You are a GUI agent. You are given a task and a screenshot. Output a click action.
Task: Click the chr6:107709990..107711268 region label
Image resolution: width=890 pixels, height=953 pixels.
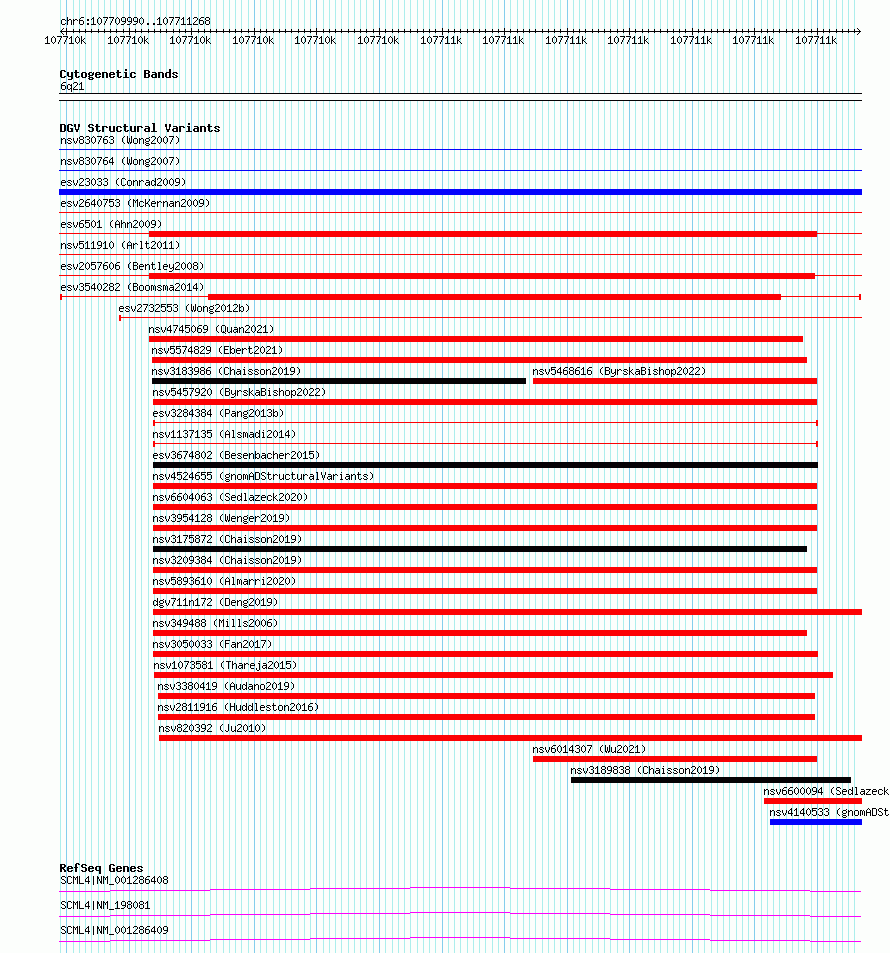click(x=135, y=21)
